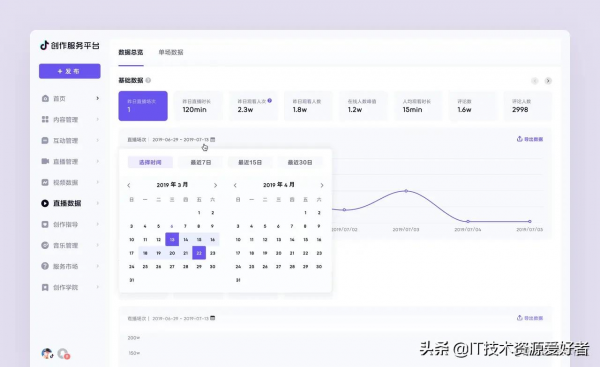Click the chat icon for 互动管理
The width and height of the screenshot is (600, 367).
pos(45,140)
